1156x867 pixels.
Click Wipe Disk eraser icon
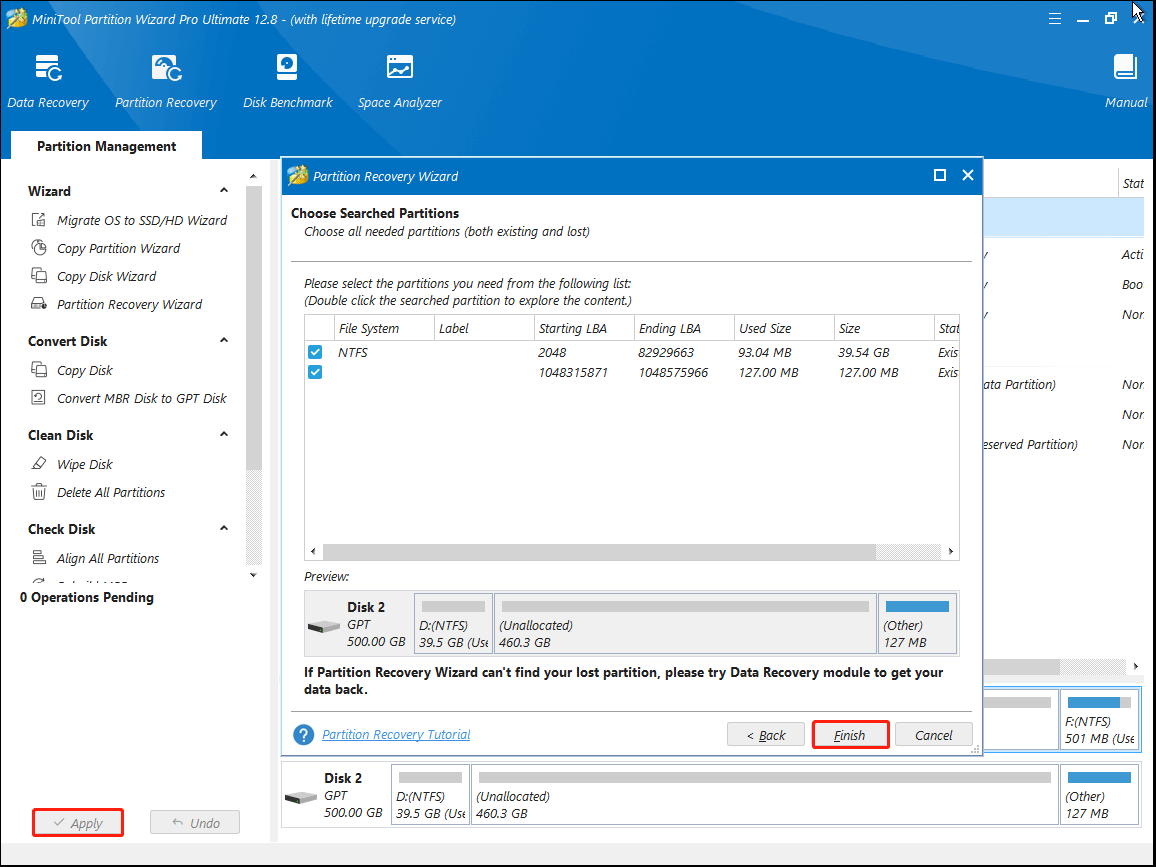(38, 464)
